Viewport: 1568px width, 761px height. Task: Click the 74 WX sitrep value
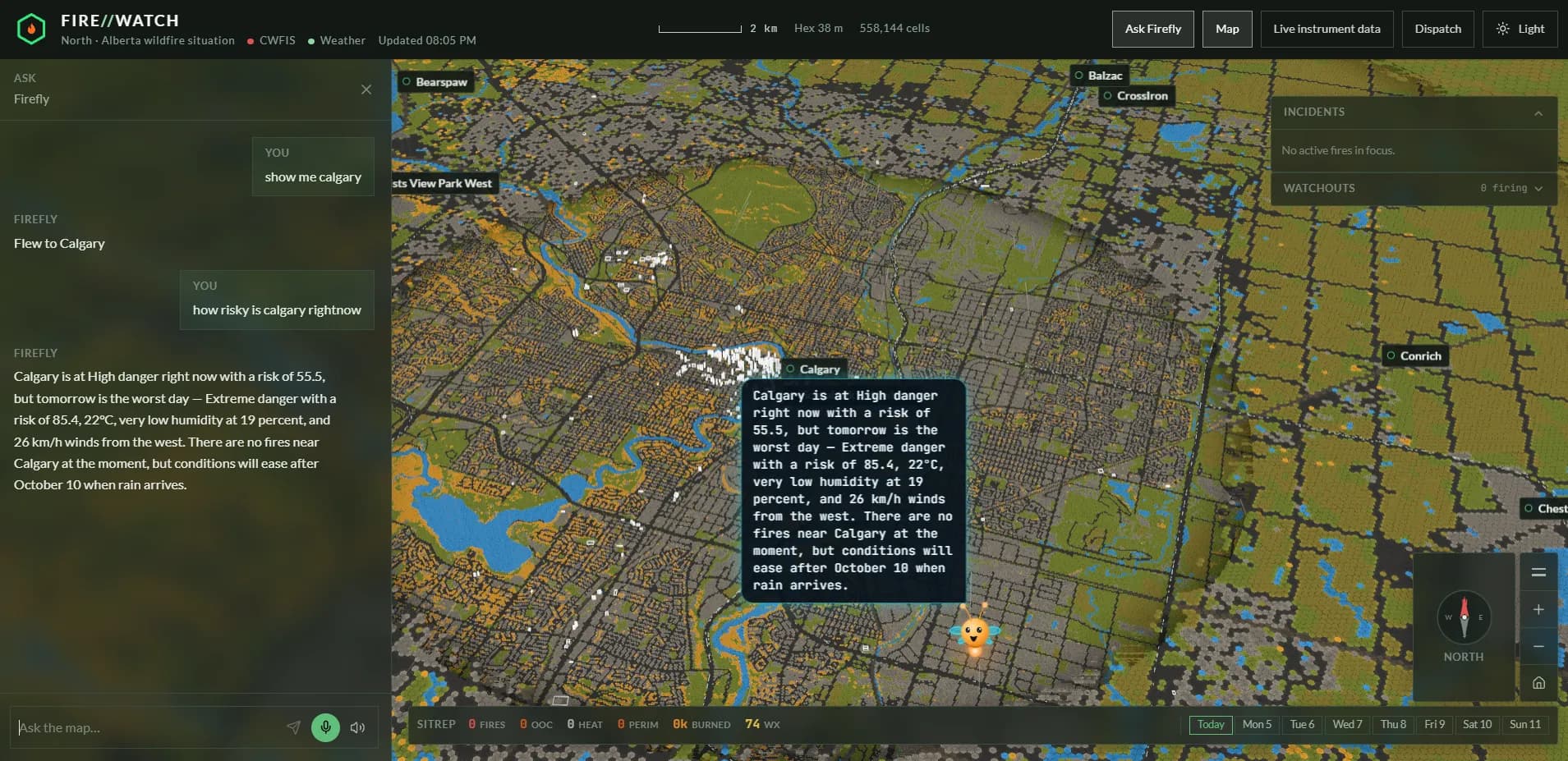(x=762, y=725)
